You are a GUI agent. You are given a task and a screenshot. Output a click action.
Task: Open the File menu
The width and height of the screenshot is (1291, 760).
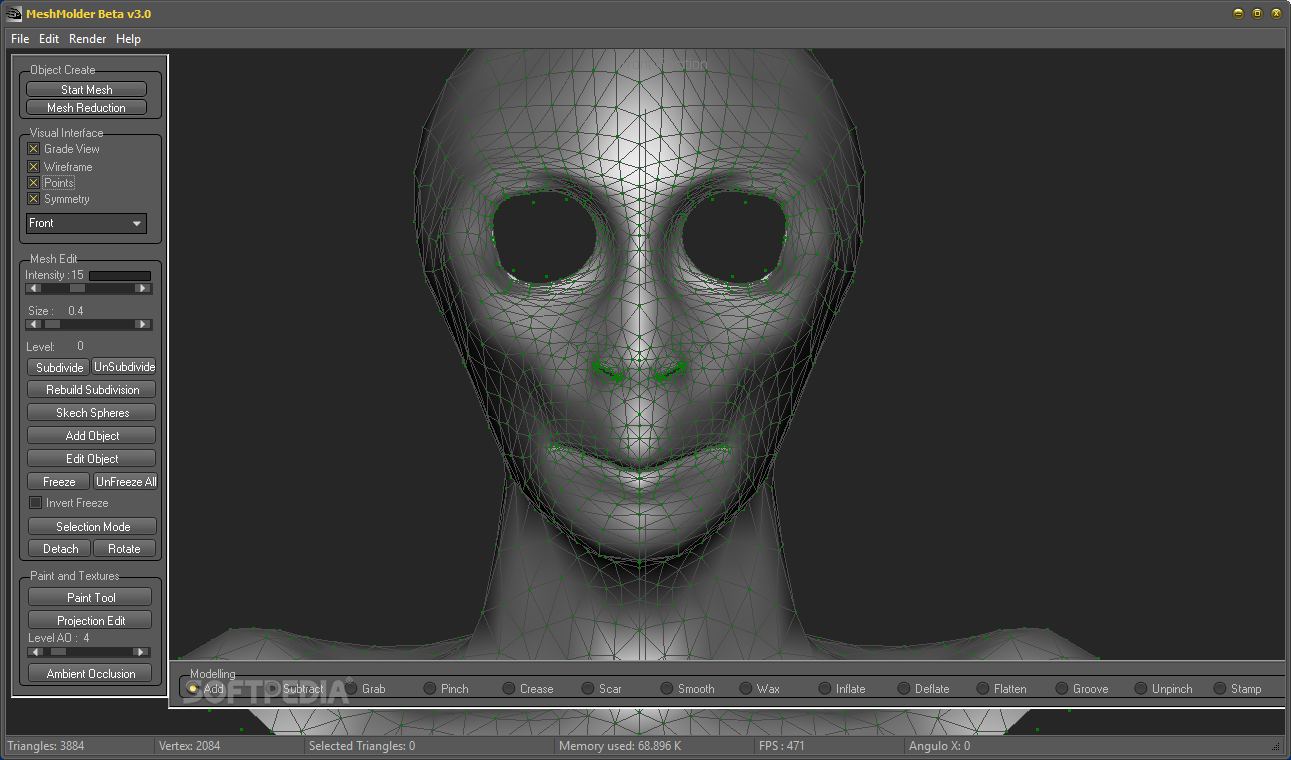(x=20, y=39)
